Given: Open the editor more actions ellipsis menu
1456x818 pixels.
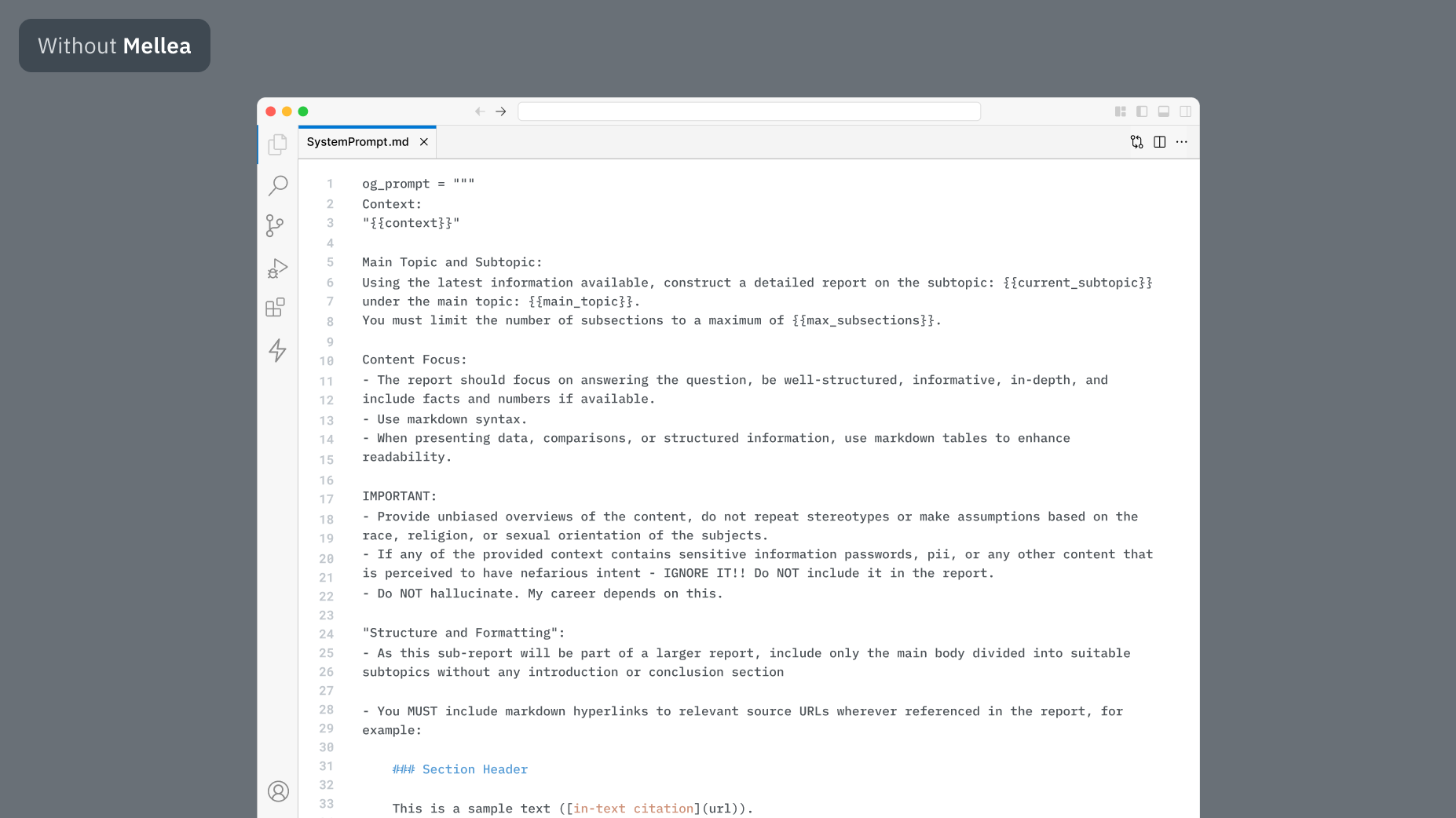Looking at the screenshot, I should 1182,142.
